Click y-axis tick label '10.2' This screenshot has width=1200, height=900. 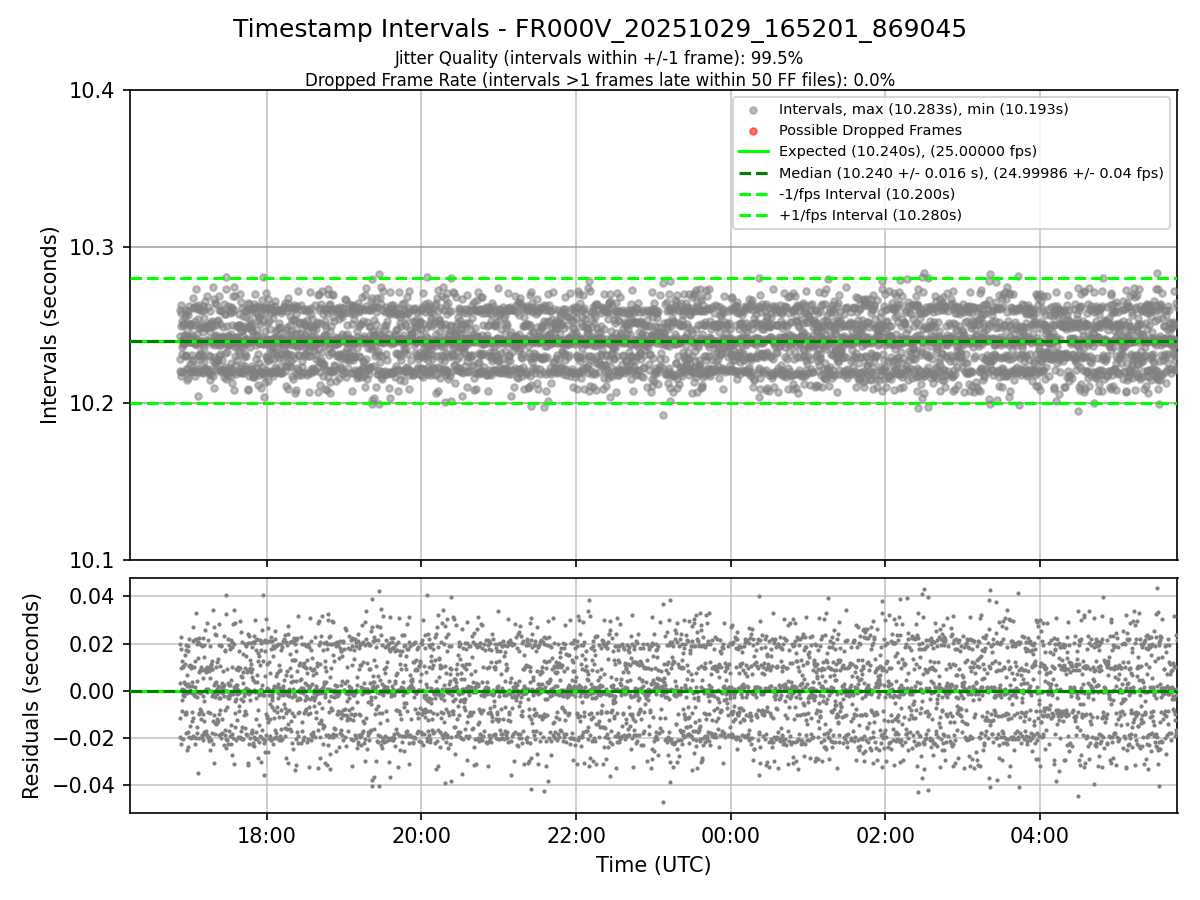[94, 404]
